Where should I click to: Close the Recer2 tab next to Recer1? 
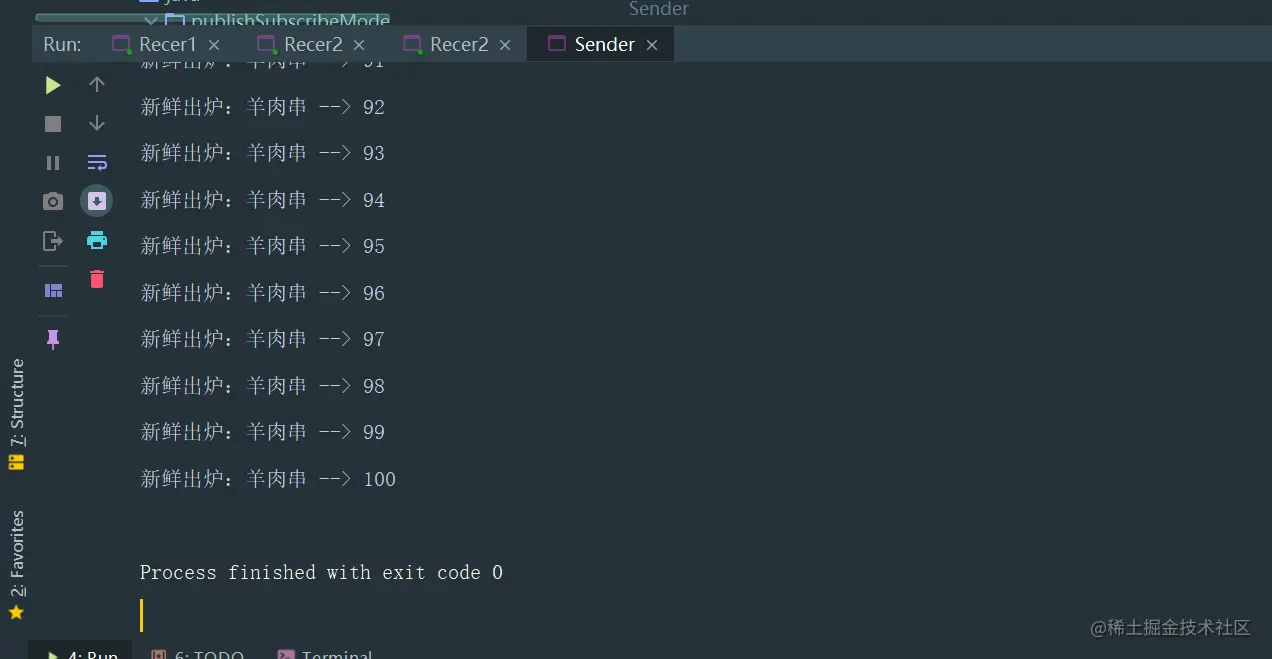click(x=359, y=45)
